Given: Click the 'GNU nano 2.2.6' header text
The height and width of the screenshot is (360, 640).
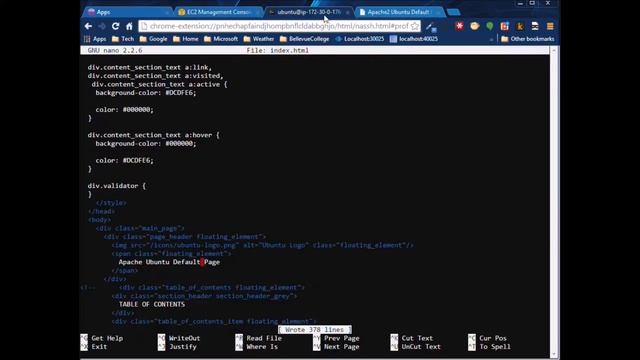Looking at the screenshot, I should [115, 50].
